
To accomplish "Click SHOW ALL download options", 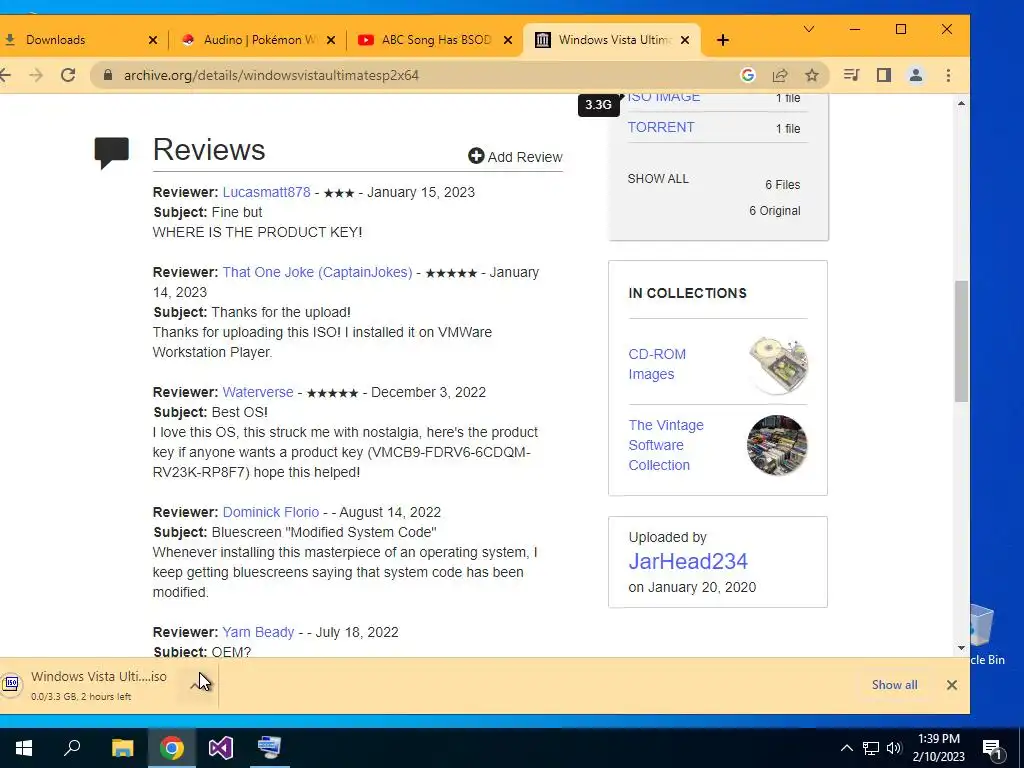I will point(658,179).
